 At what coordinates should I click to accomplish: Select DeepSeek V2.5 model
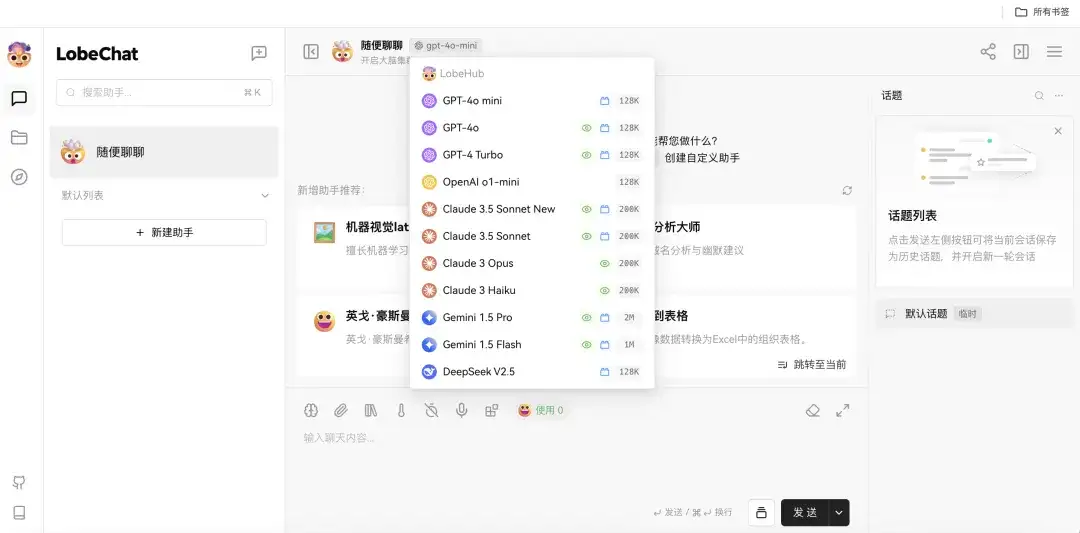[x=532, y=372]
